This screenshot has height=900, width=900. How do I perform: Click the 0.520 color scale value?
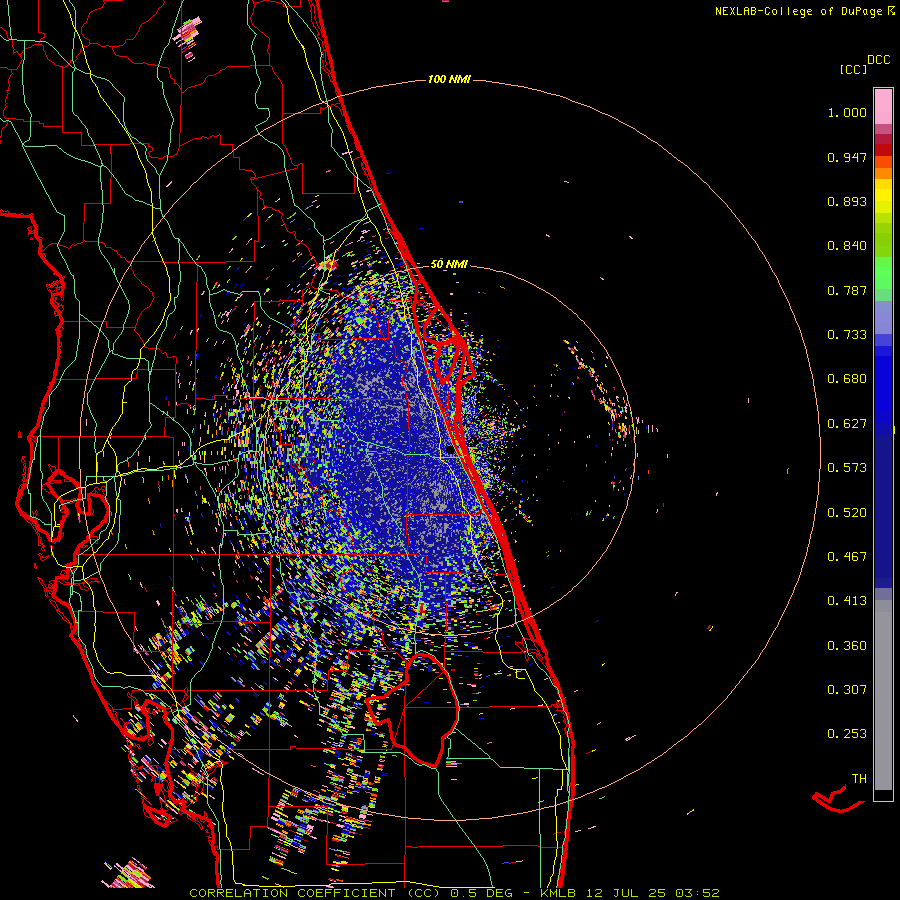click(847, 513)
